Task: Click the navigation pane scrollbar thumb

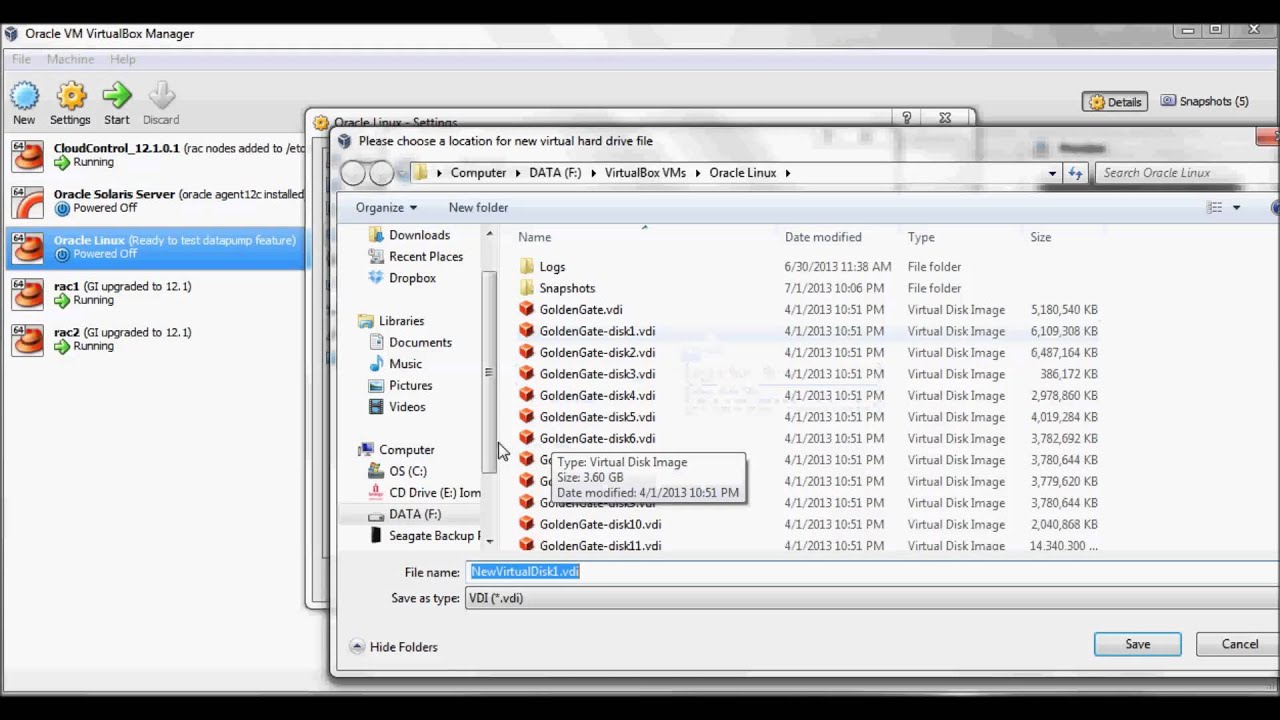Action: [489, 371]
